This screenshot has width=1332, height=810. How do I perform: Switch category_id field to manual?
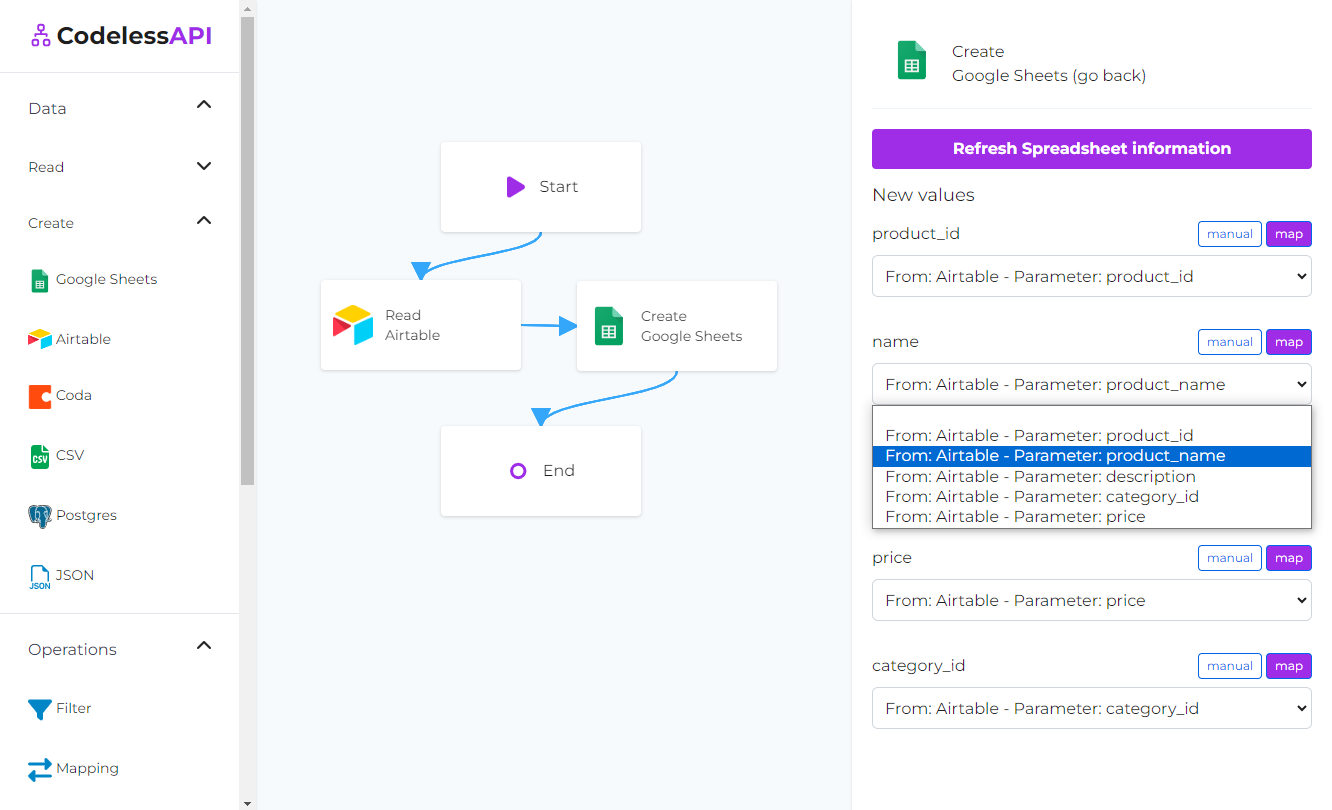click(1229, 666)
